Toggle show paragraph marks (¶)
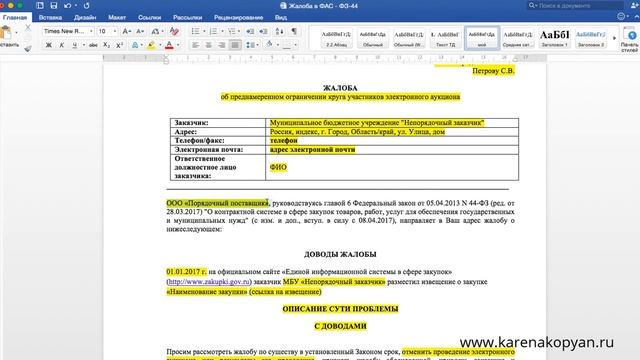Image resolution: width=640 pixels, height=360 pixels. pyautogui.click(x=294, y=31)
